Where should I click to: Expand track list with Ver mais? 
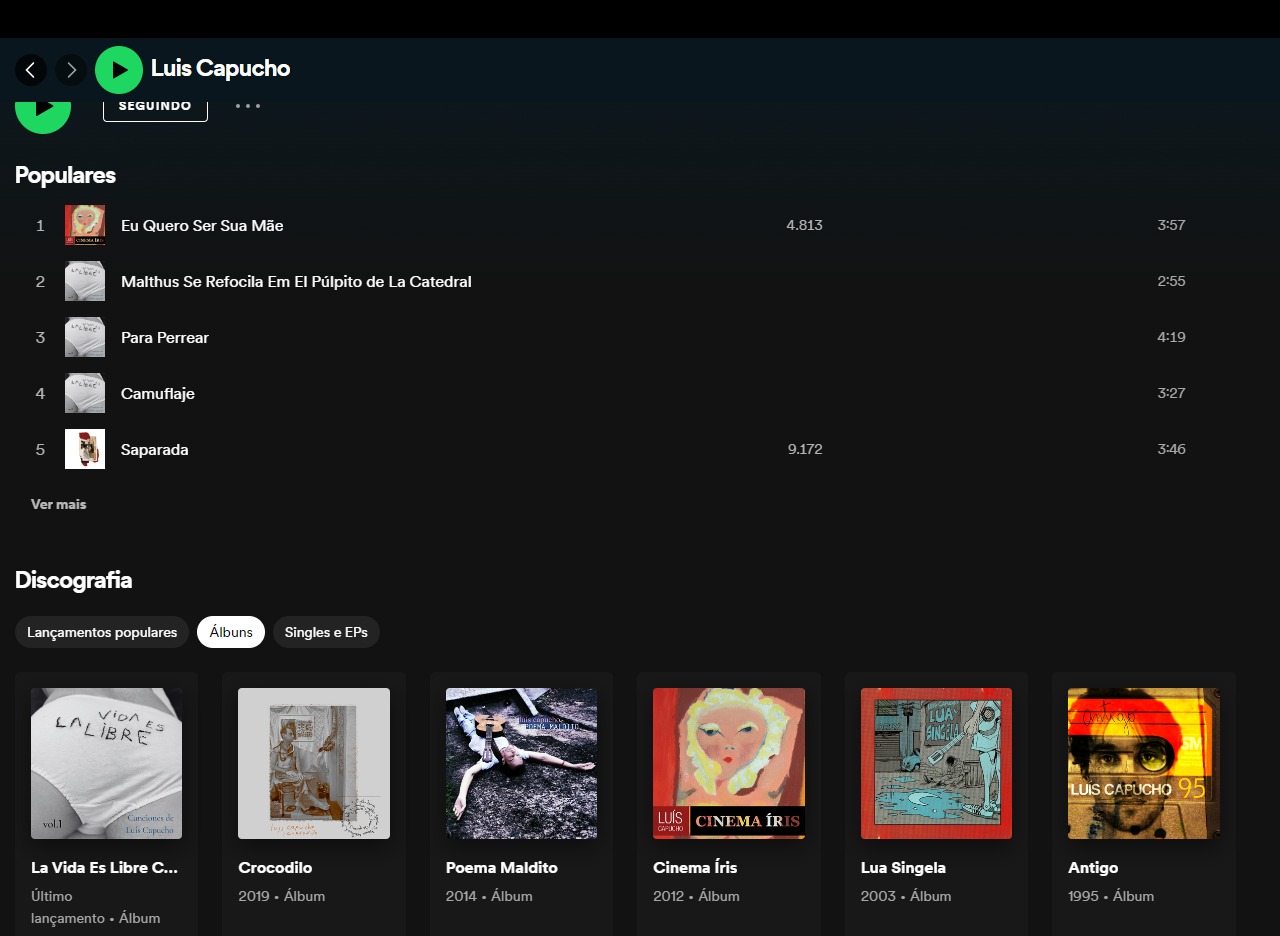[x=59, y=505]
